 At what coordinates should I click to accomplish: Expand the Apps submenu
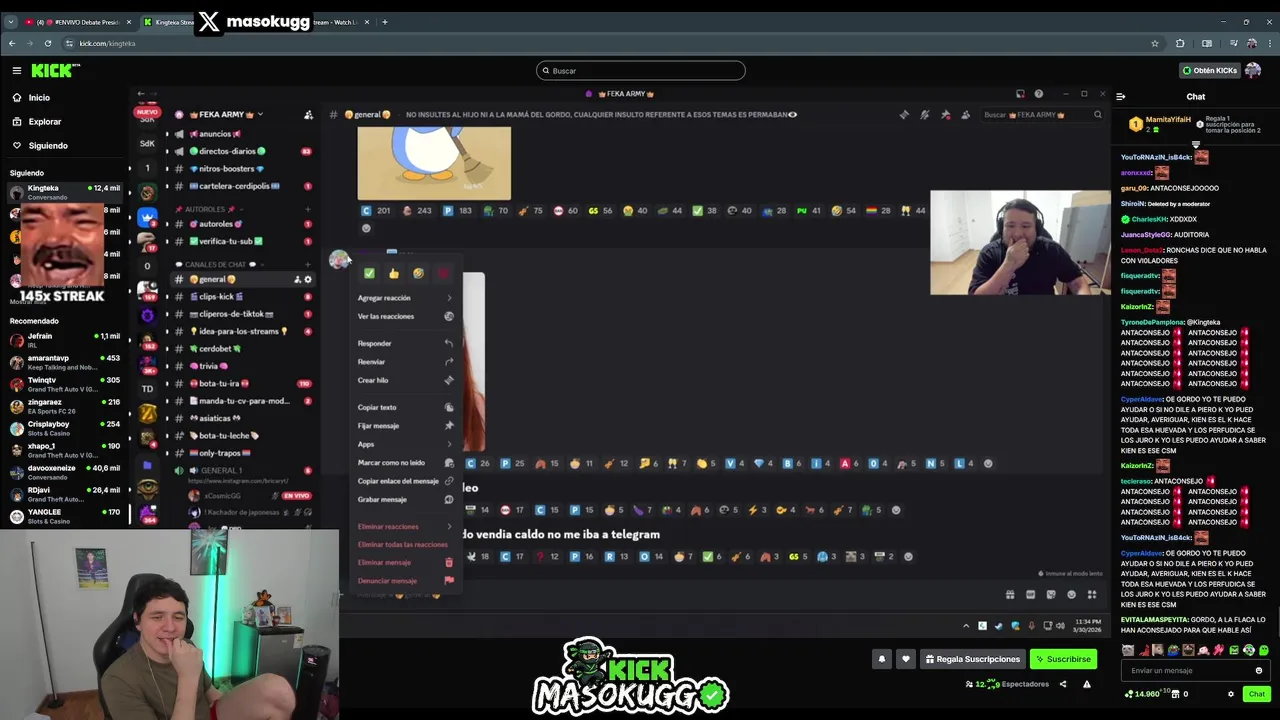406,444
